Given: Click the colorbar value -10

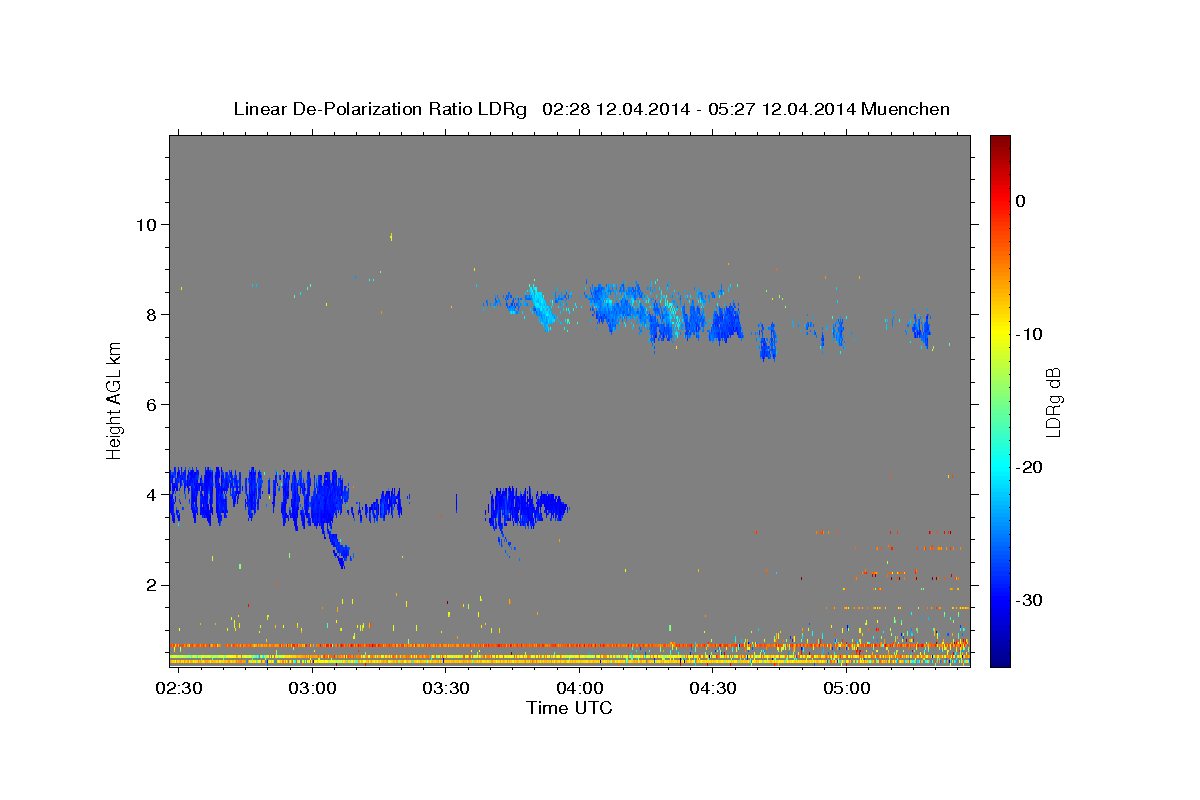Looking at the screenshot, I should point(1030,334).
